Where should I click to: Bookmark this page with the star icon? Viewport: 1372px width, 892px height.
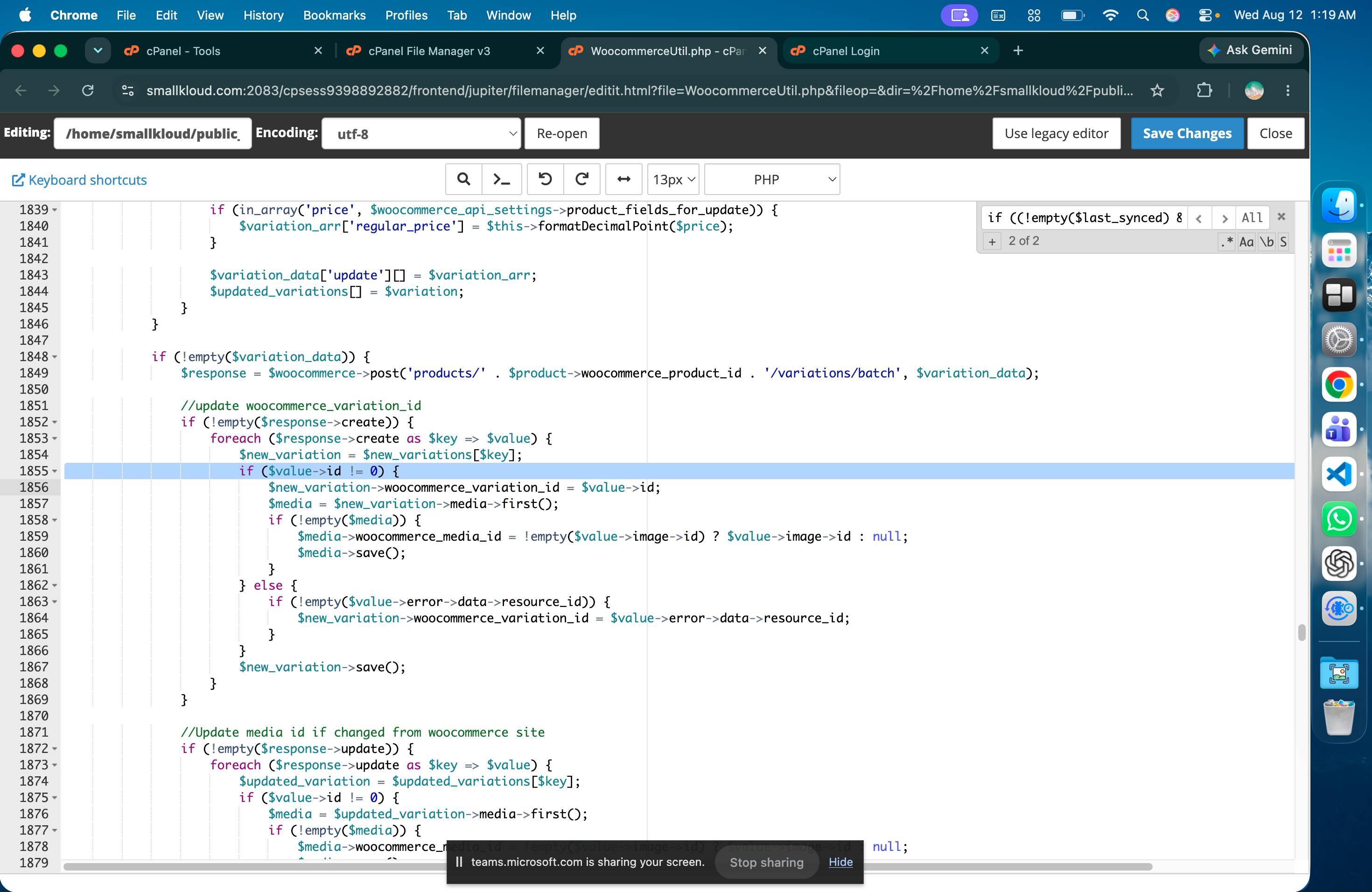pos(1157,91)
